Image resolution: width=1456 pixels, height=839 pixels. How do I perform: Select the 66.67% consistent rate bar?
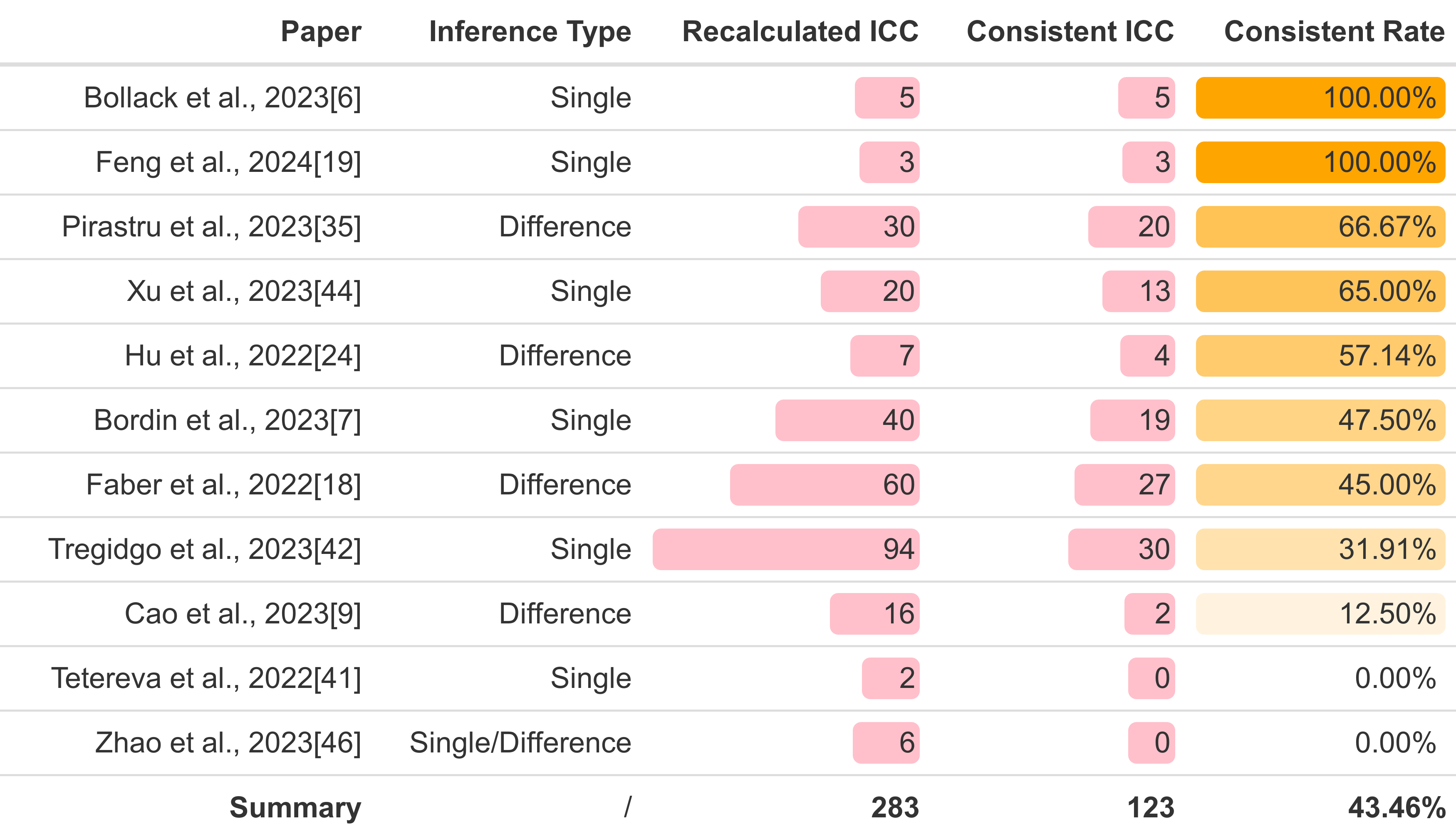click(1320, 227)
